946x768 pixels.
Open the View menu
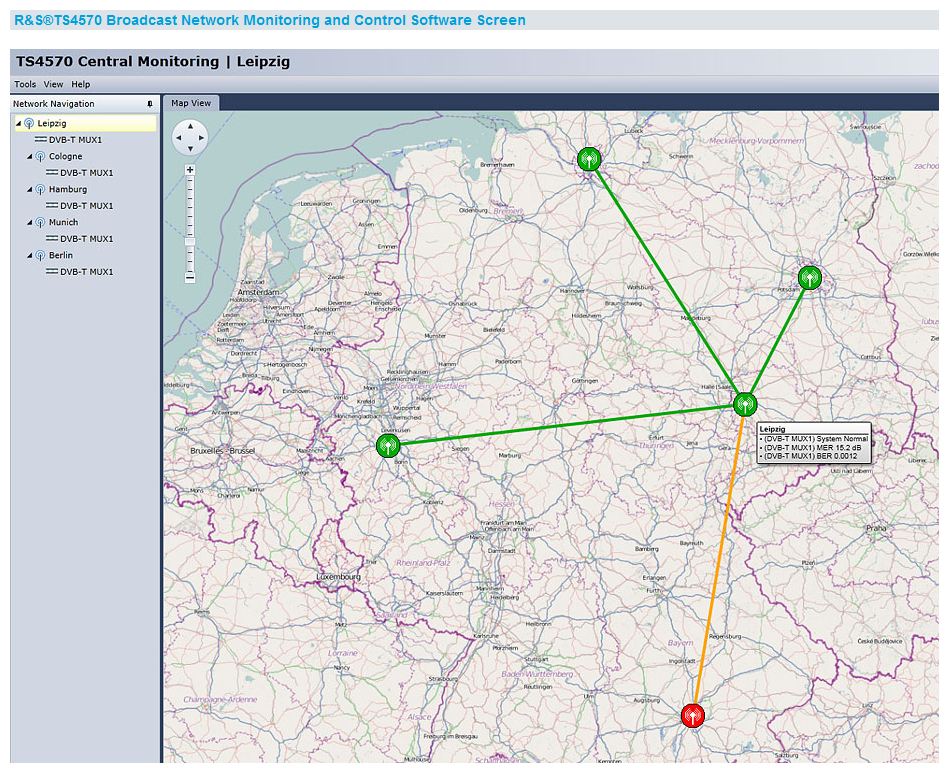(x=53, y=84)
